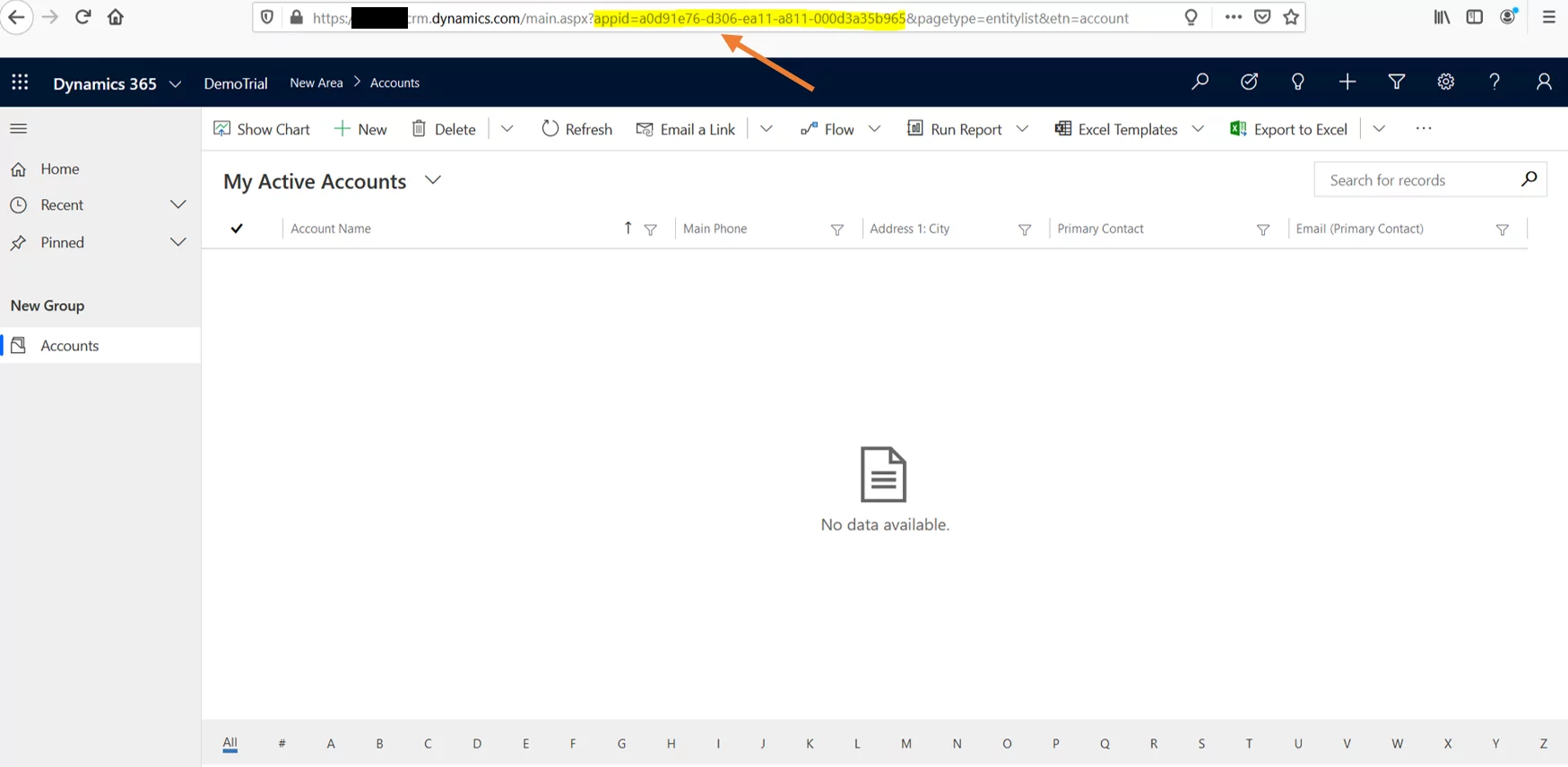Filter the Address 1: City column

click(x=1025, y=229)
